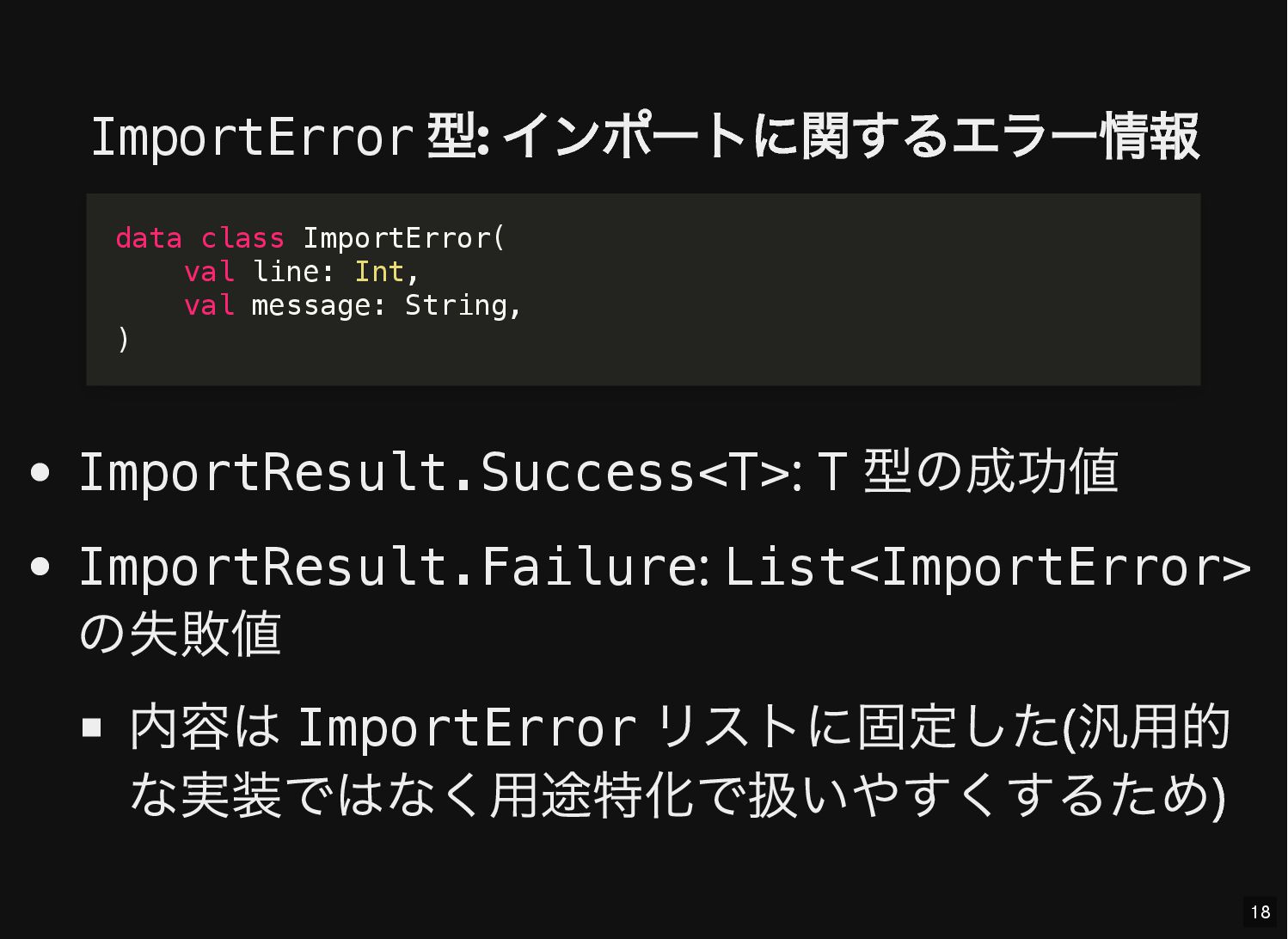This screenshot has width=1288, height=939.
Task: Select the yellow "Int" type in code
Action: click(x=378, y=272)
